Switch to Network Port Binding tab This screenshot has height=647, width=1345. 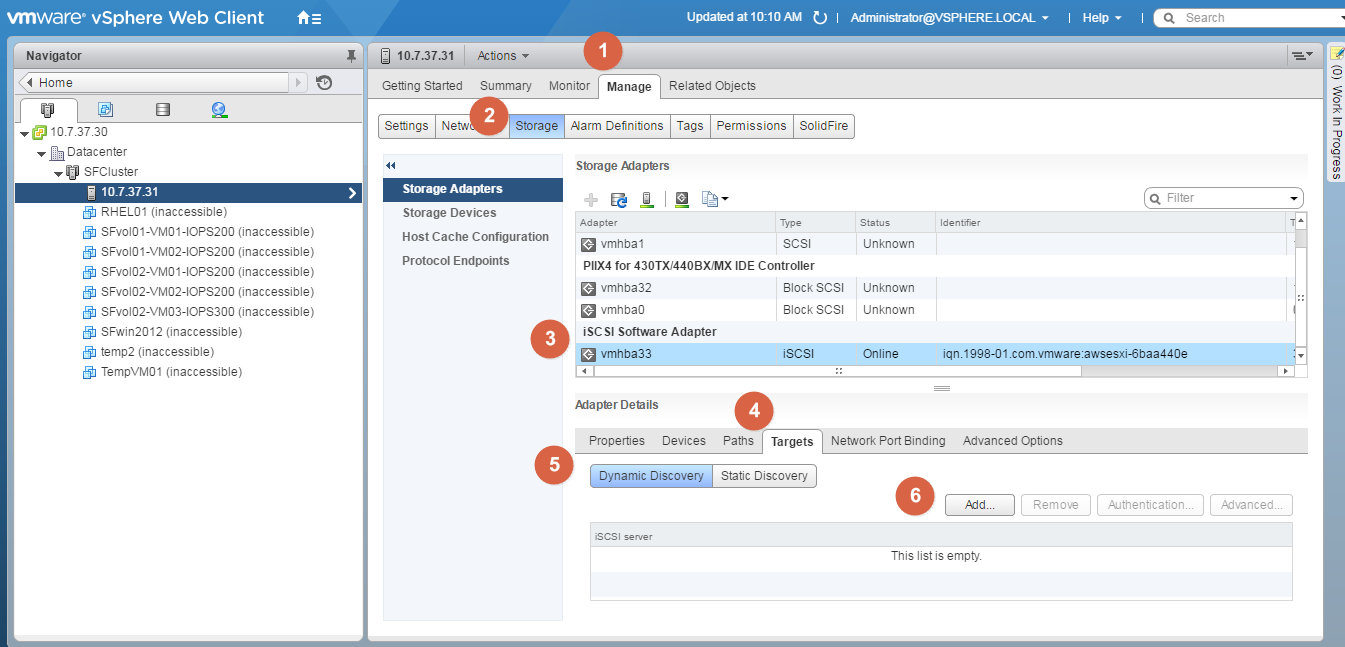[888, 441]
